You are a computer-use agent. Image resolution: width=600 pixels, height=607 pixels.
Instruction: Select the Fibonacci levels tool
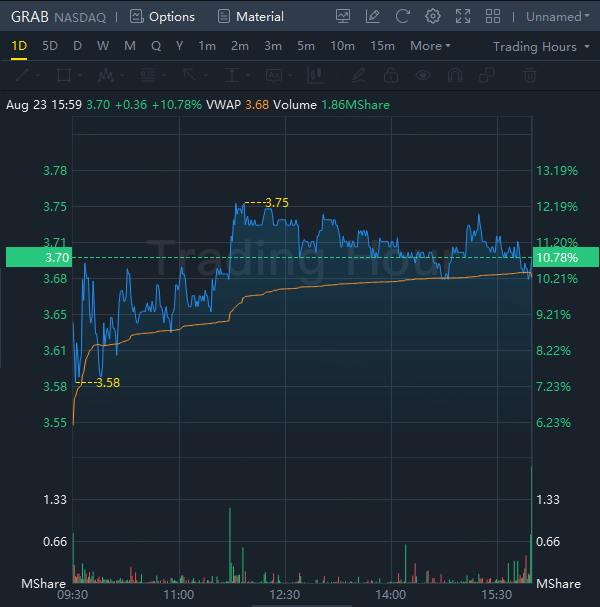pyautogui.click(x=148, y=75)
